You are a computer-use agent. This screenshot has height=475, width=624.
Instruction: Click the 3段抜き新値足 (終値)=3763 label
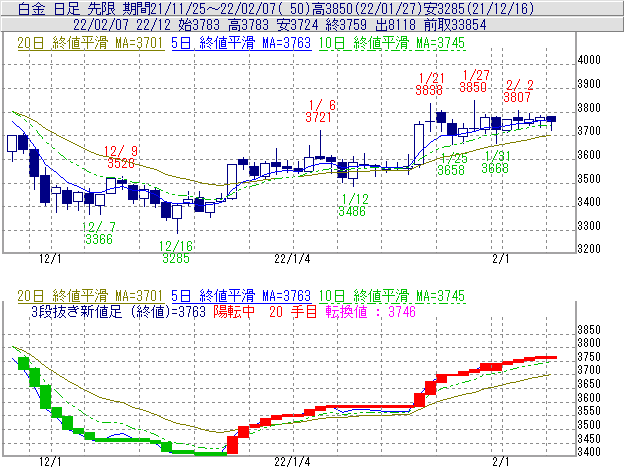coord(119,311)
